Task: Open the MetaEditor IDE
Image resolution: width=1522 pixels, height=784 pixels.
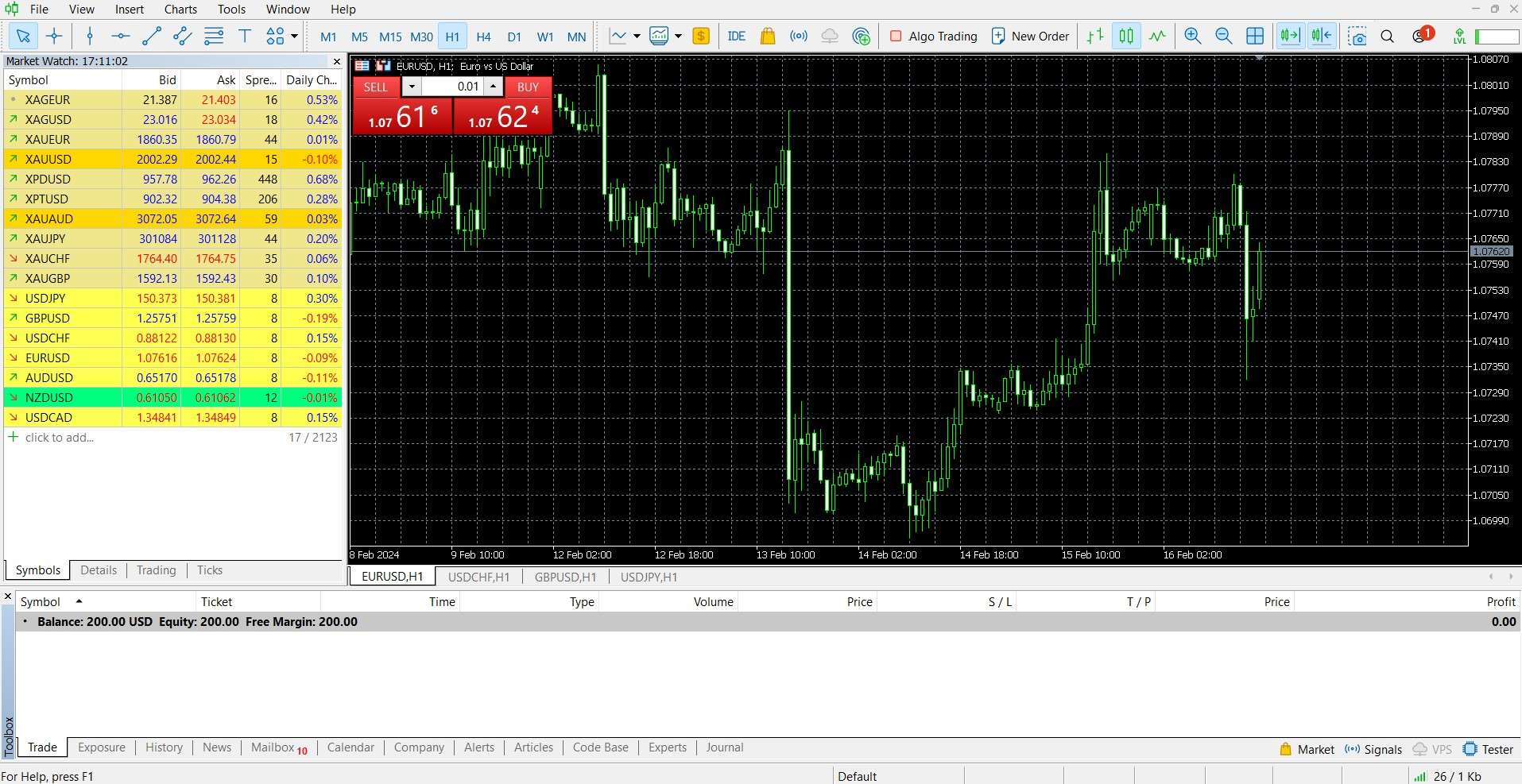Action: click(x=737, y=36)
